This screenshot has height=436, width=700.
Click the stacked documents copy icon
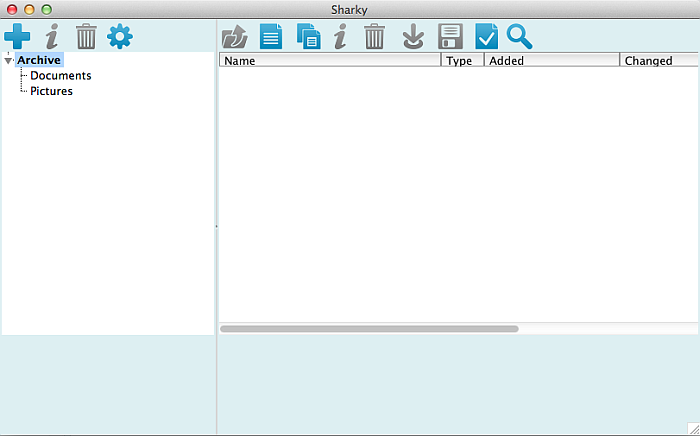click(308, 38)
